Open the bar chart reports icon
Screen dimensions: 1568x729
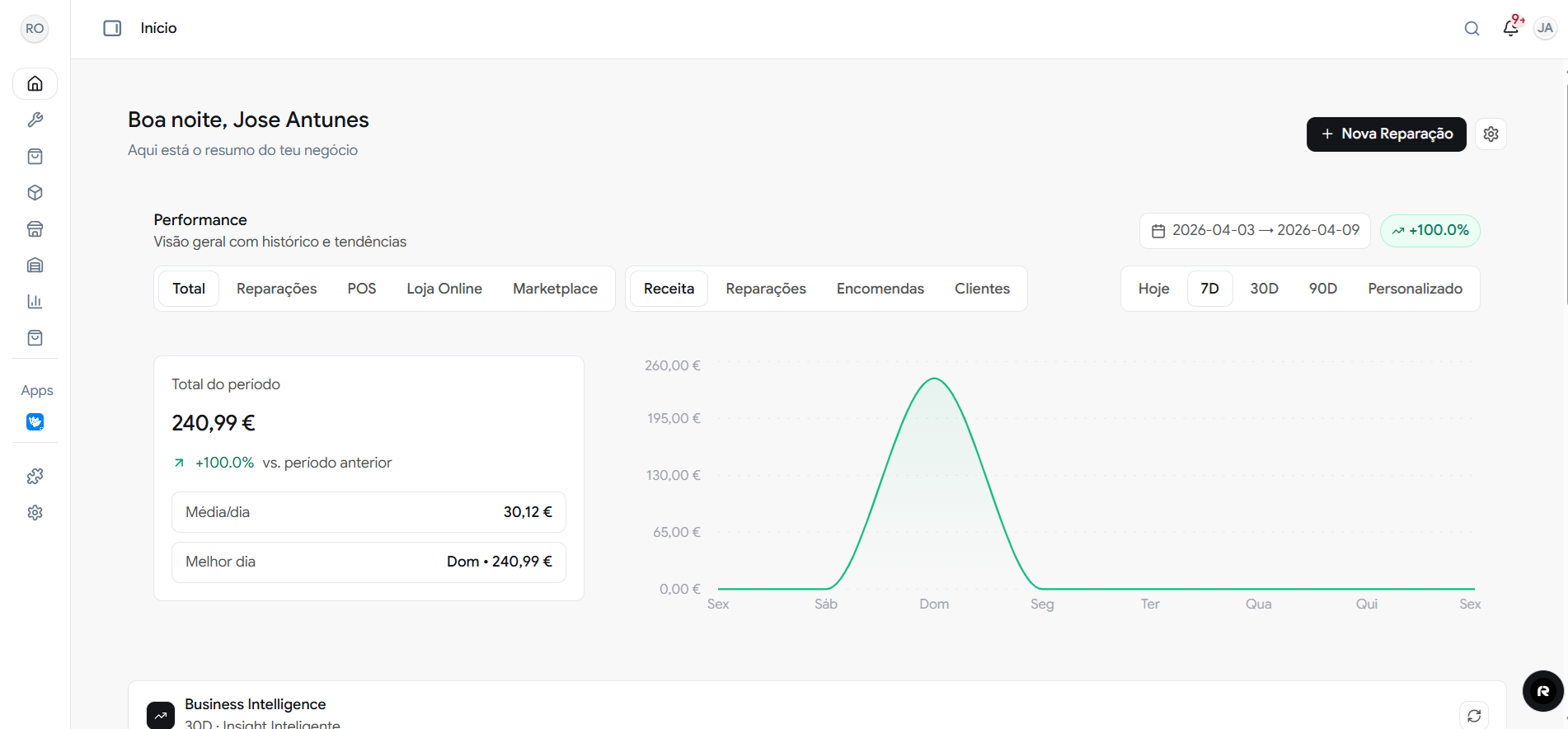pyautogui.click(x=35, y=302)
